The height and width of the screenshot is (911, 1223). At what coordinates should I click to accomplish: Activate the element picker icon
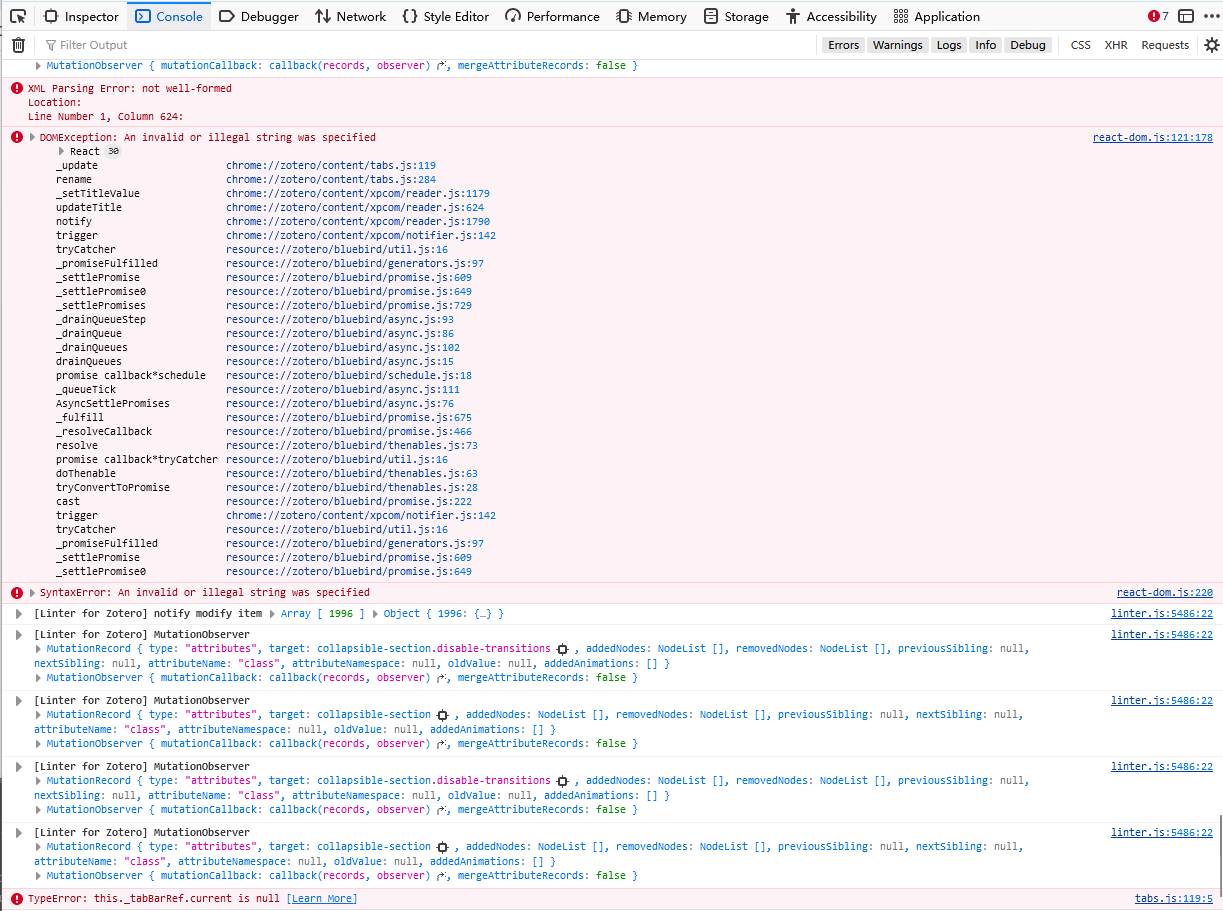coord(18,16)
